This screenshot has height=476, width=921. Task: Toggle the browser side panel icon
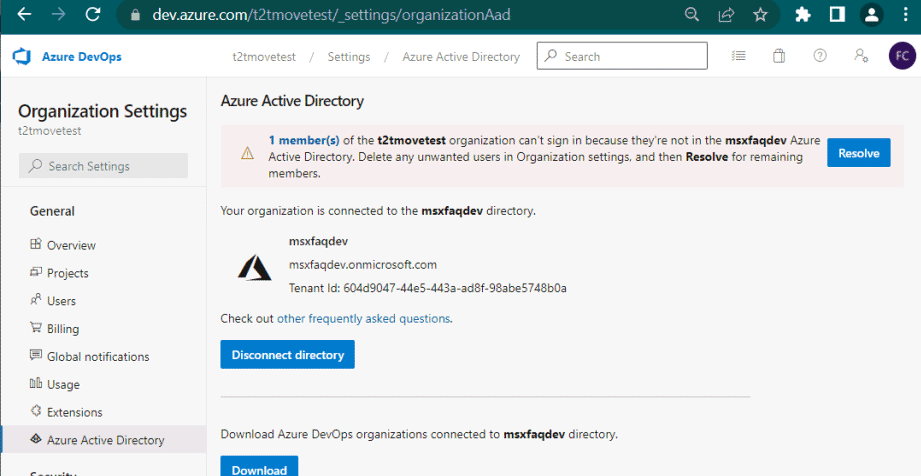[x=837, y=15]
